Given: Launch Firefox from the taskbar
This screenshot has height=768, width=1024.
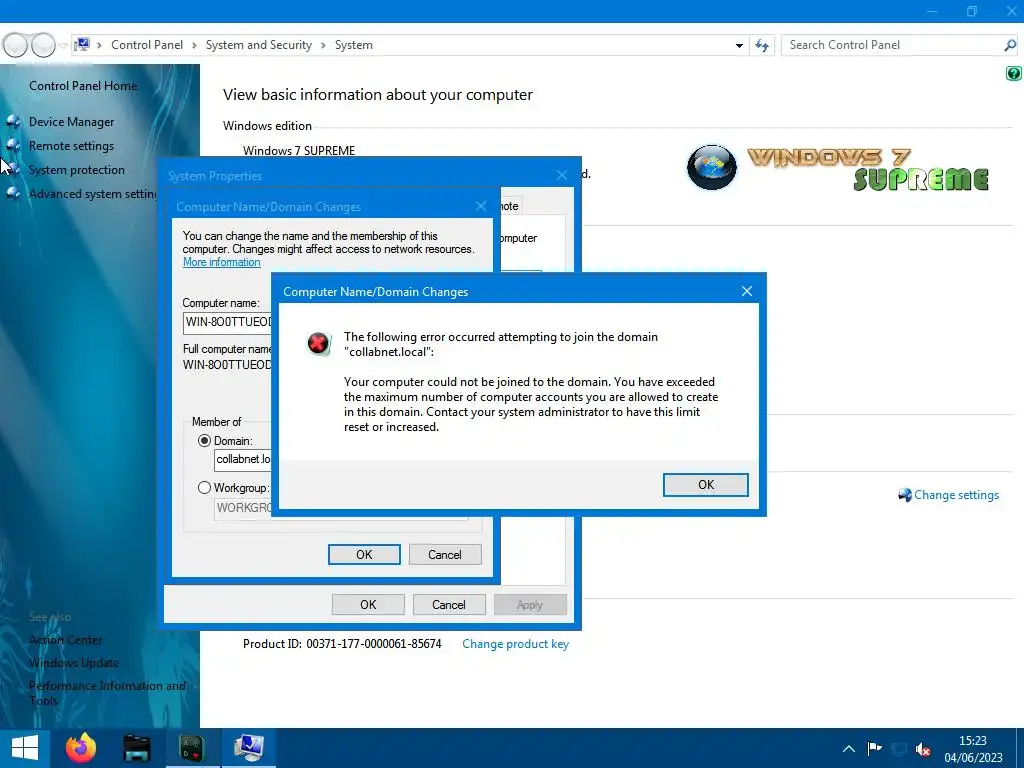Looking at the screenshot, I should [81, 748].
